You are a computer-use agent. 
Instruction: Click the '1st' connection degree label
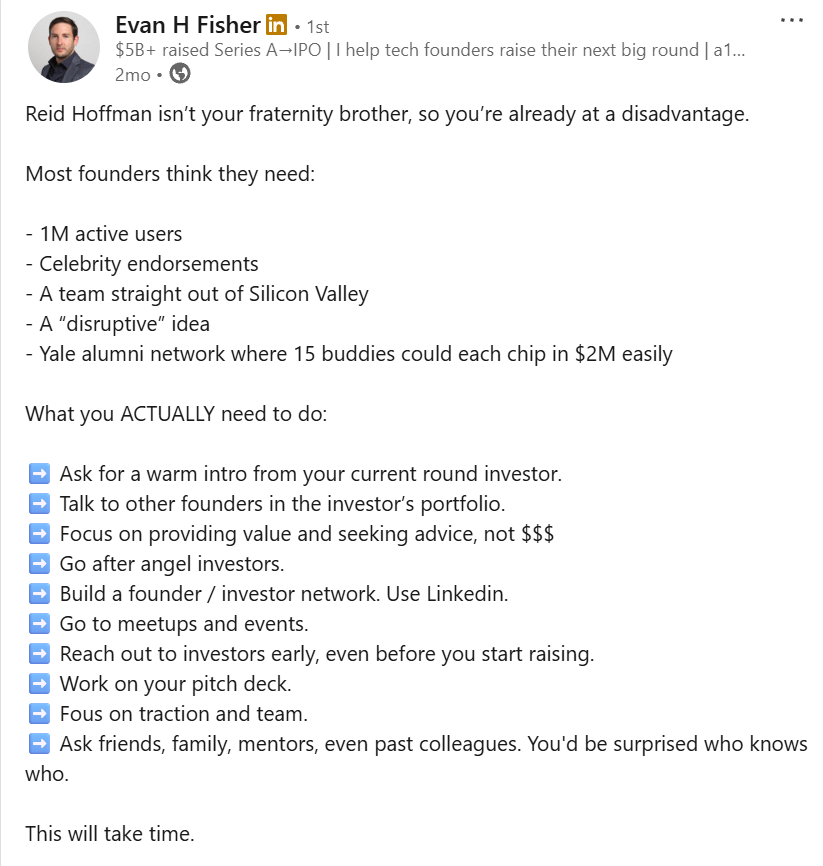(x=320, y=24)
